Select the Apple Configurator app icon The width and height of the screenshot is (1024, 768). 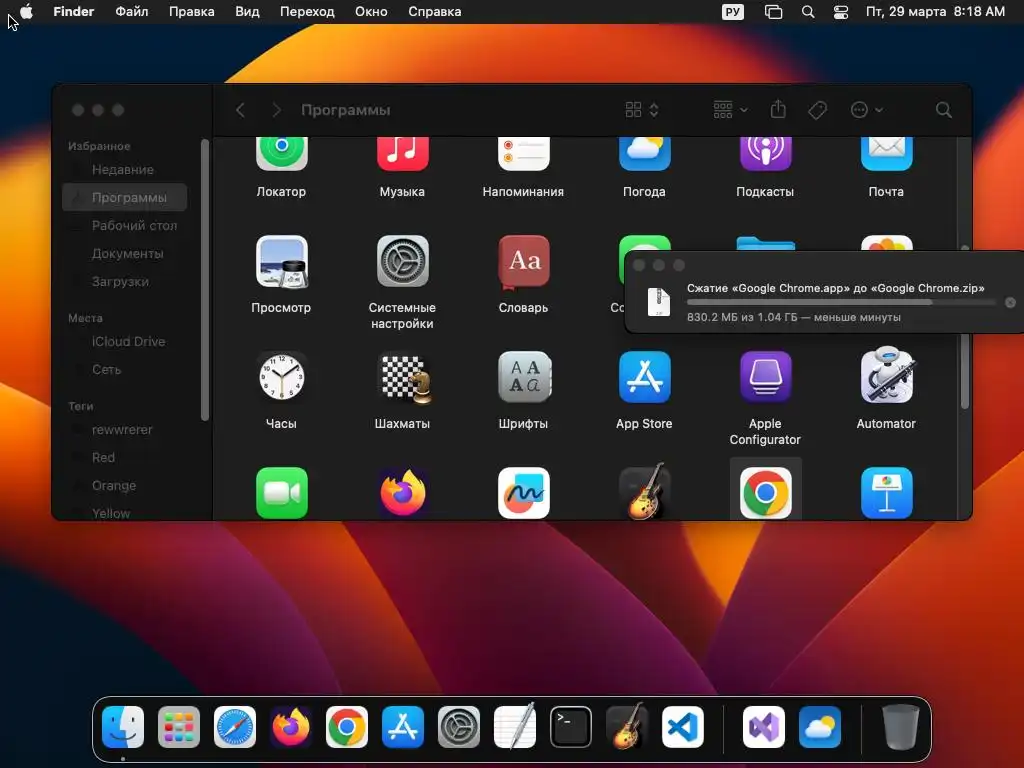click(x=765, y=377)
